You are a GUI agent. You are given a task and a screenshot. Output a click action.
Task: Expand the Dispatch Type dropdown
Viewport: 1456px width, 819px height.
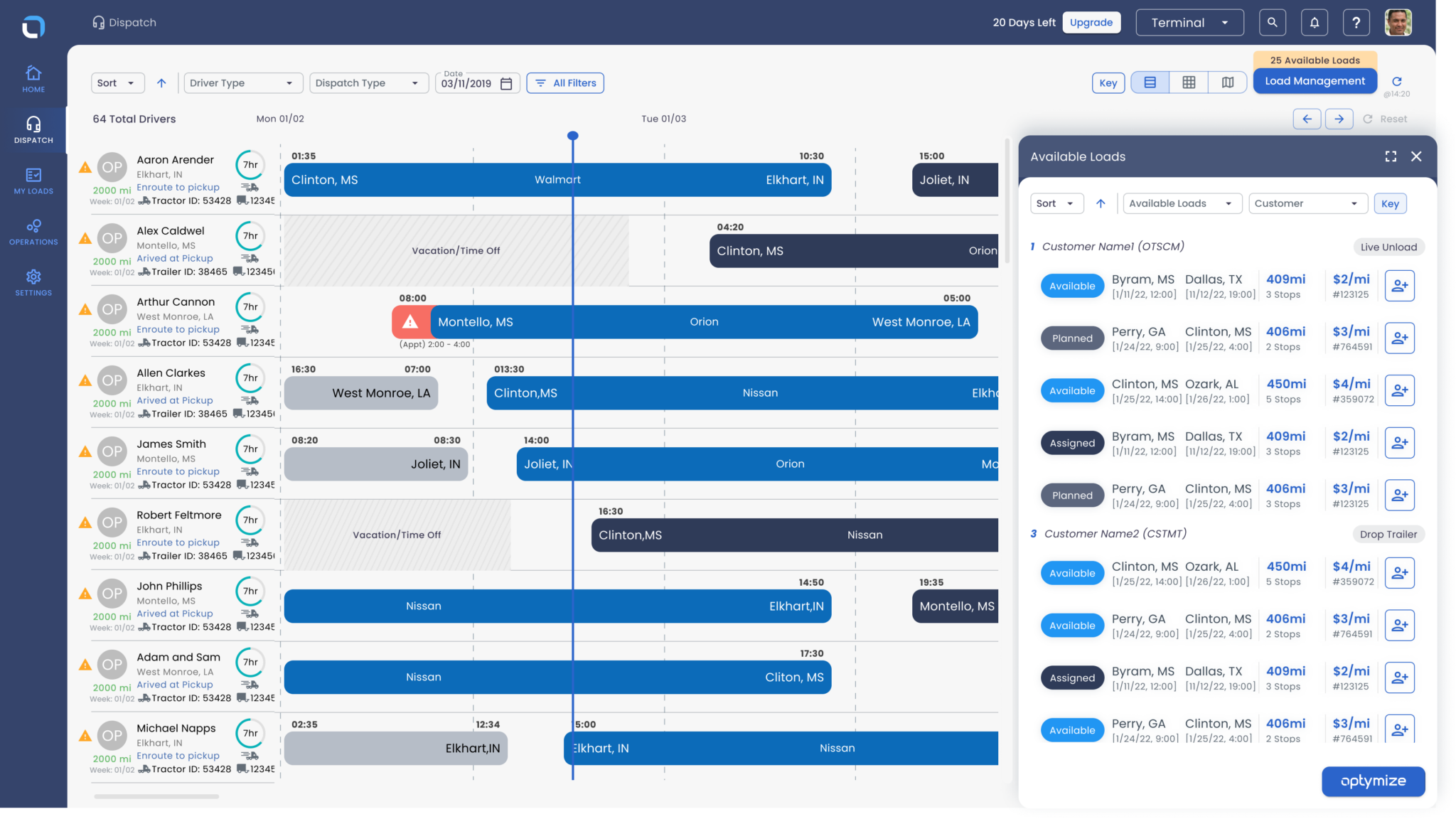365,82
